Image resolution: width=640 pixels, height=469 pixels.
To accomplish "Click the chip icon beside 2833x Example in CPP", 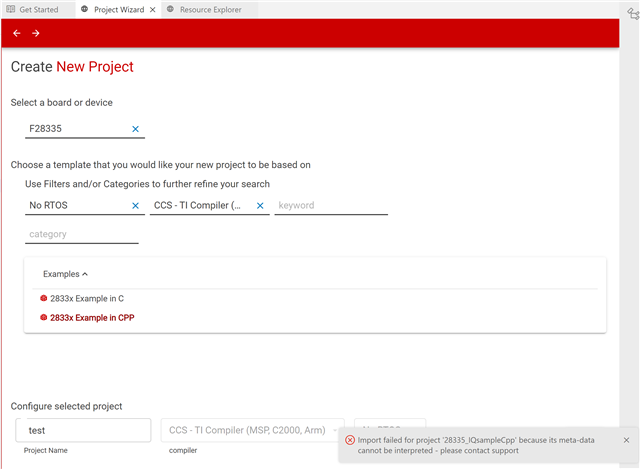I will point(44,318).
